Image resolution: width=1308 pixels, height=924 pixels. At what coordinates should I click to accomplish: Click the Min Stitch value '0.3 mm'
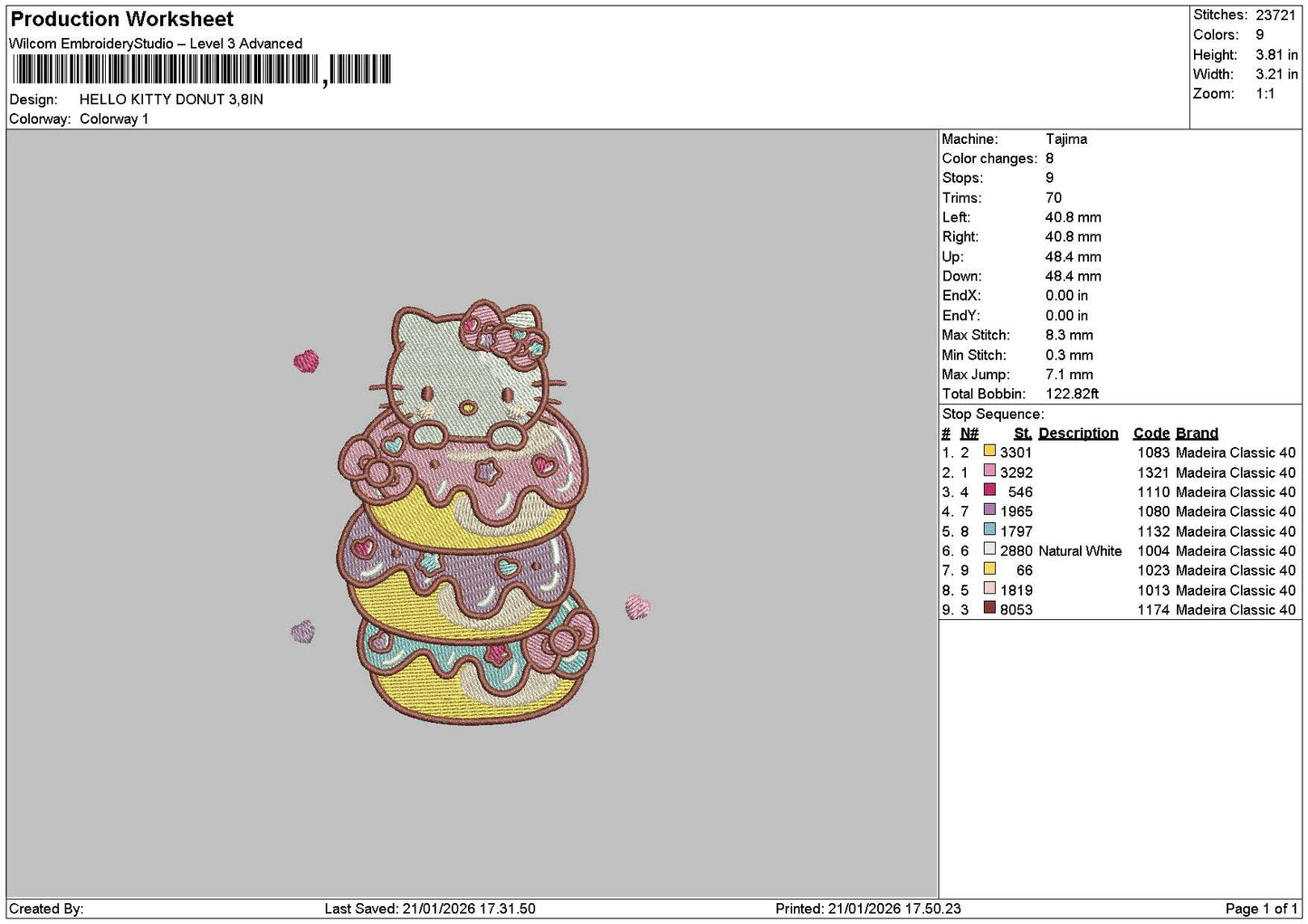click(1069, 355)
